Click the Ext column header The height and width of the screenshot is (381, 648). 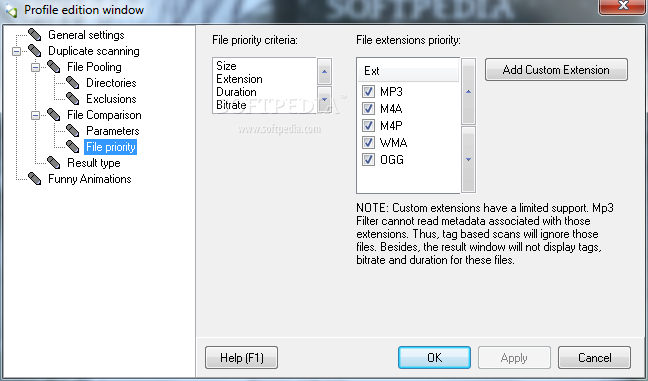pyautogui.click(x=408, y=71)
